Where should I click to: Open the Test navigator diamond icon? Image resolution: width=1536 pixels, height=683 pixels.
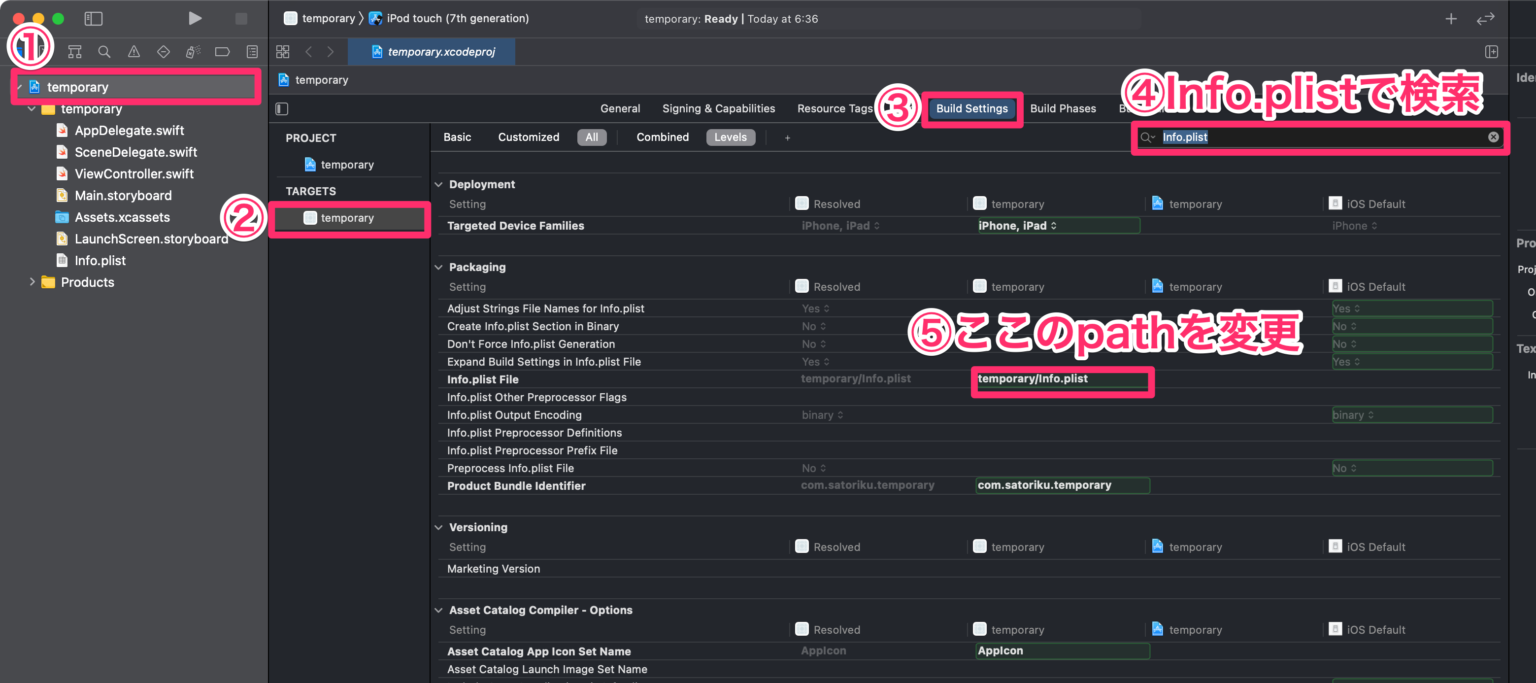163,51
